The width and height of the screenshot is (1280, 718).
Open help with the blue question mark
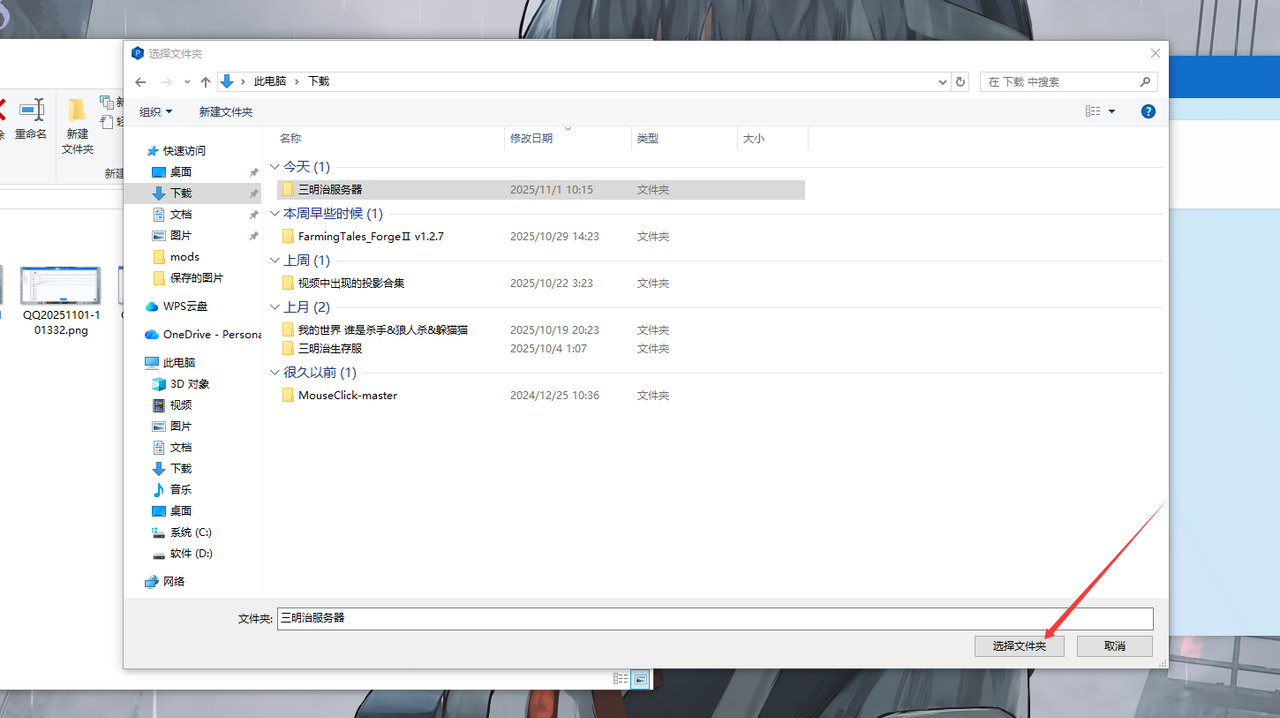[1148, 112]
